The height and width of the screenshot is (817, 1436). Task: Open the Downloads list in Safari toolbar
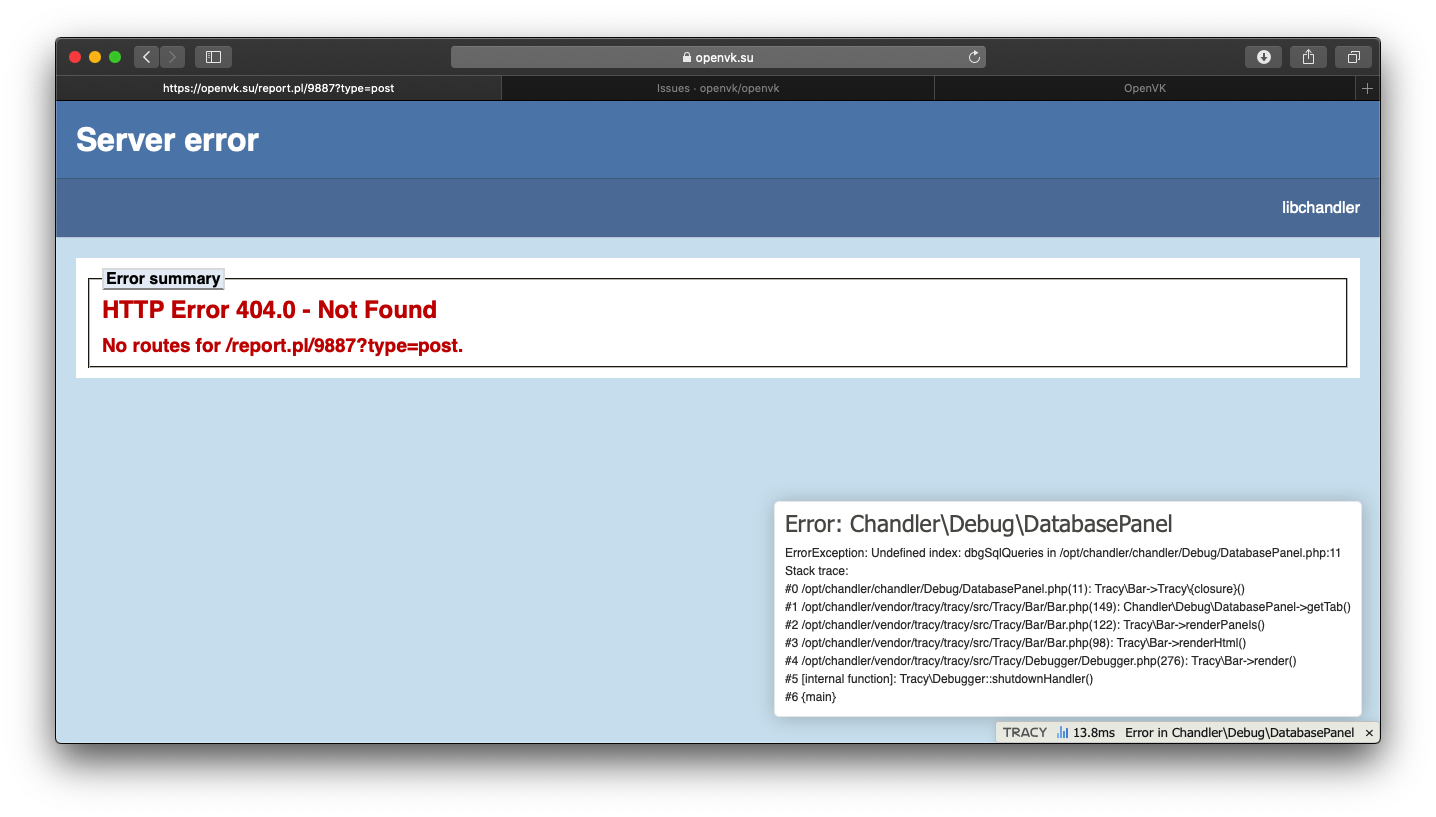[1263, 57]
